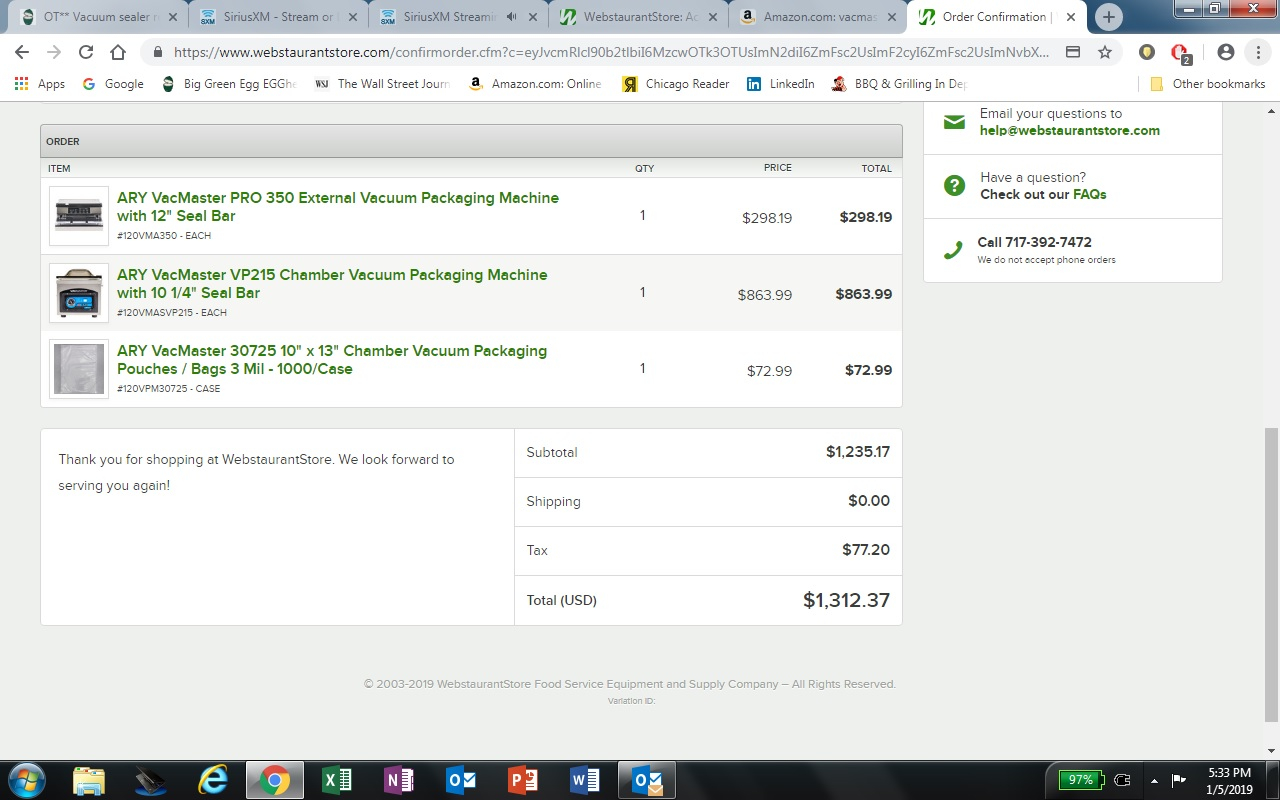Open OneNote from the taskbar
The height and width of the screenshot is (800, 1280).
point(399,780)
